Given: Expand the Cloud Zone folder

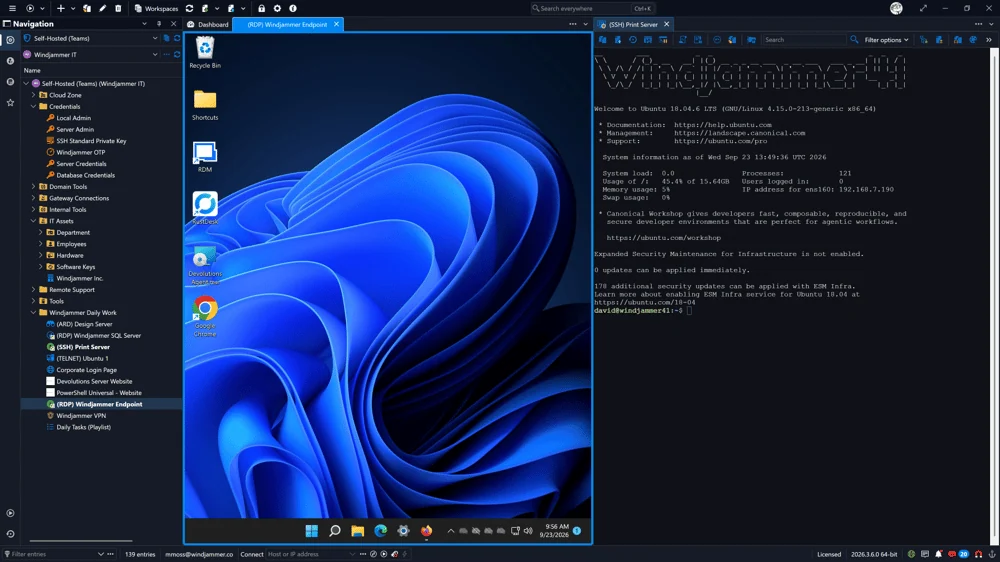Looking at the screenshot, I should click(x=34, y=95).
